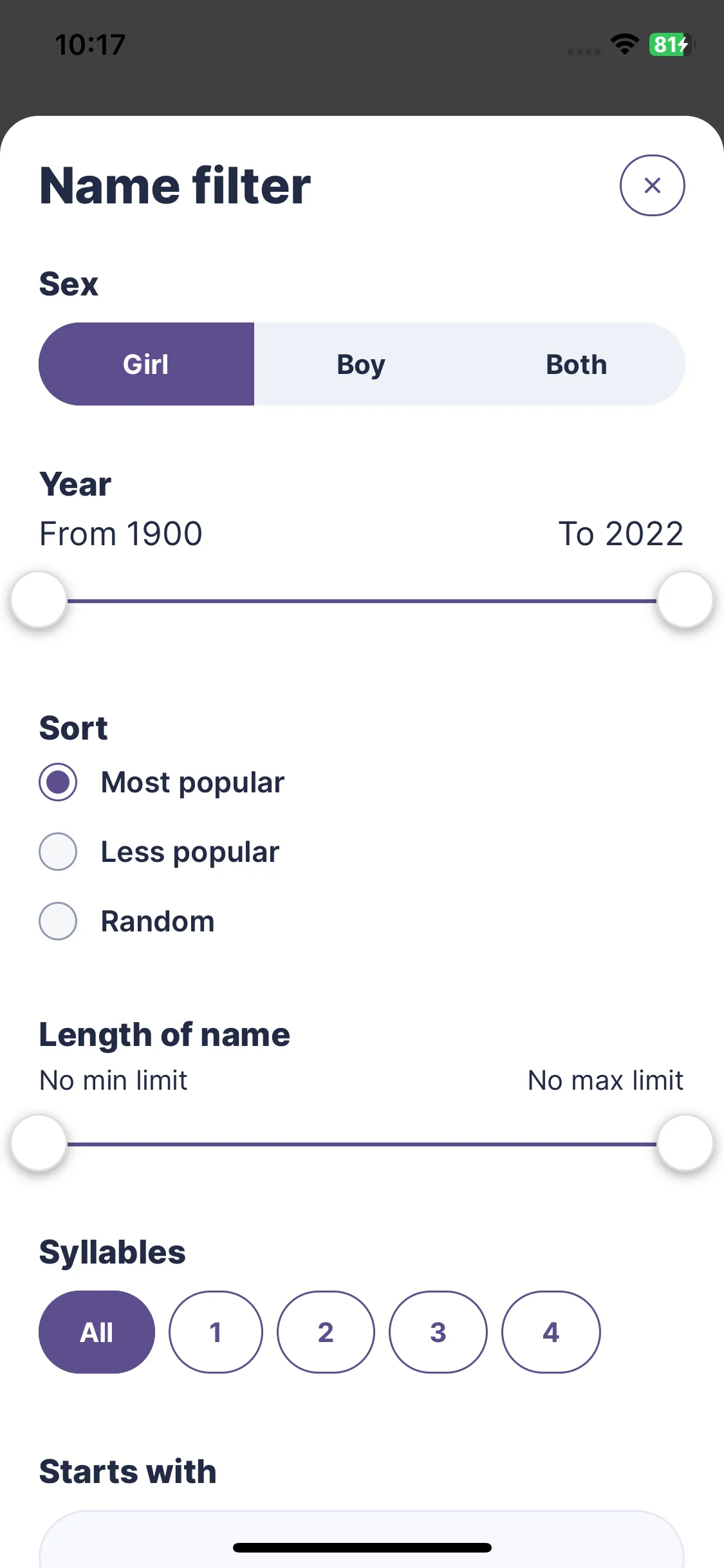Tap the Year slider track
This screenshot has width=724, height=1568.
pos(362,601)
